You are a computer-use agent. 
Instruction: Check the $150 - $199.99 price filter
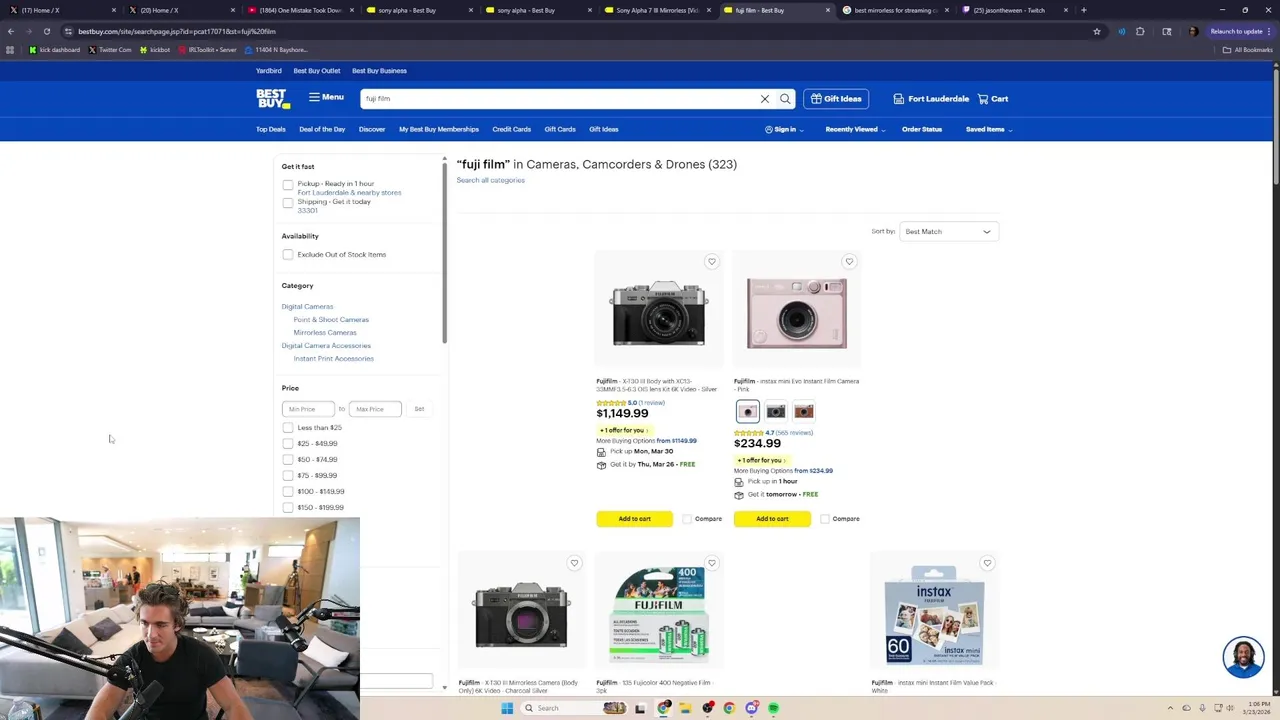tap(288, 508)
